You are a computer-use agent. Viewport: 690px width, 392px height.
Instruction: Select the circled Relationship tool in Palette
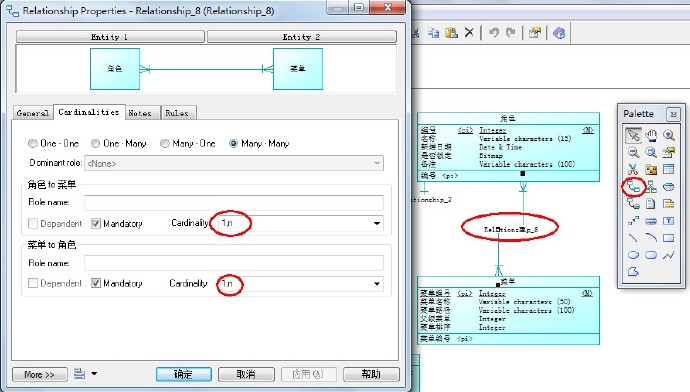coord(633,187)
